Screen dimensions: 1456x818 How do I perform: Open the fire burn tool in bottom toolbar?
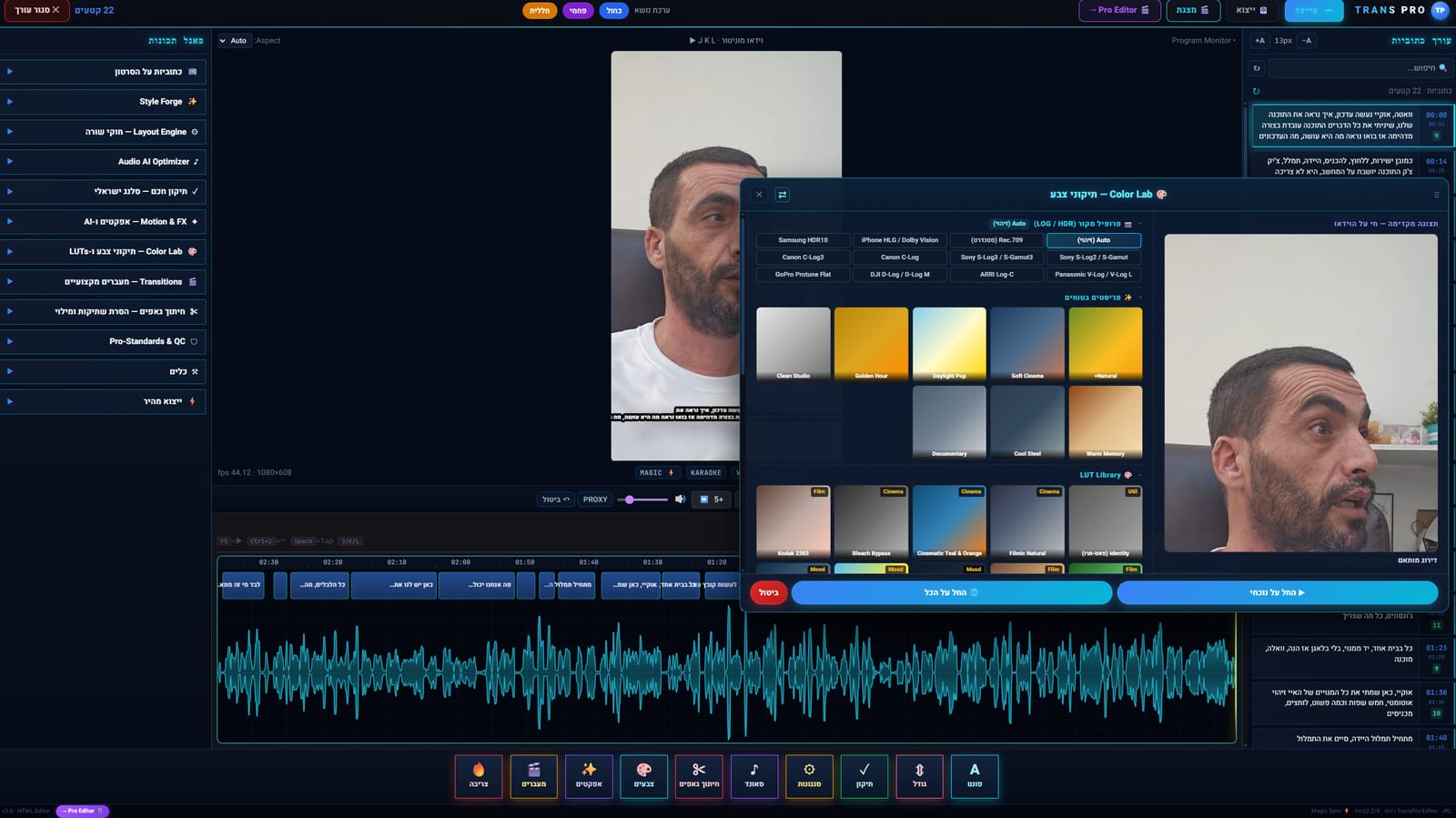pyautogui.click(x=479, y=776)
